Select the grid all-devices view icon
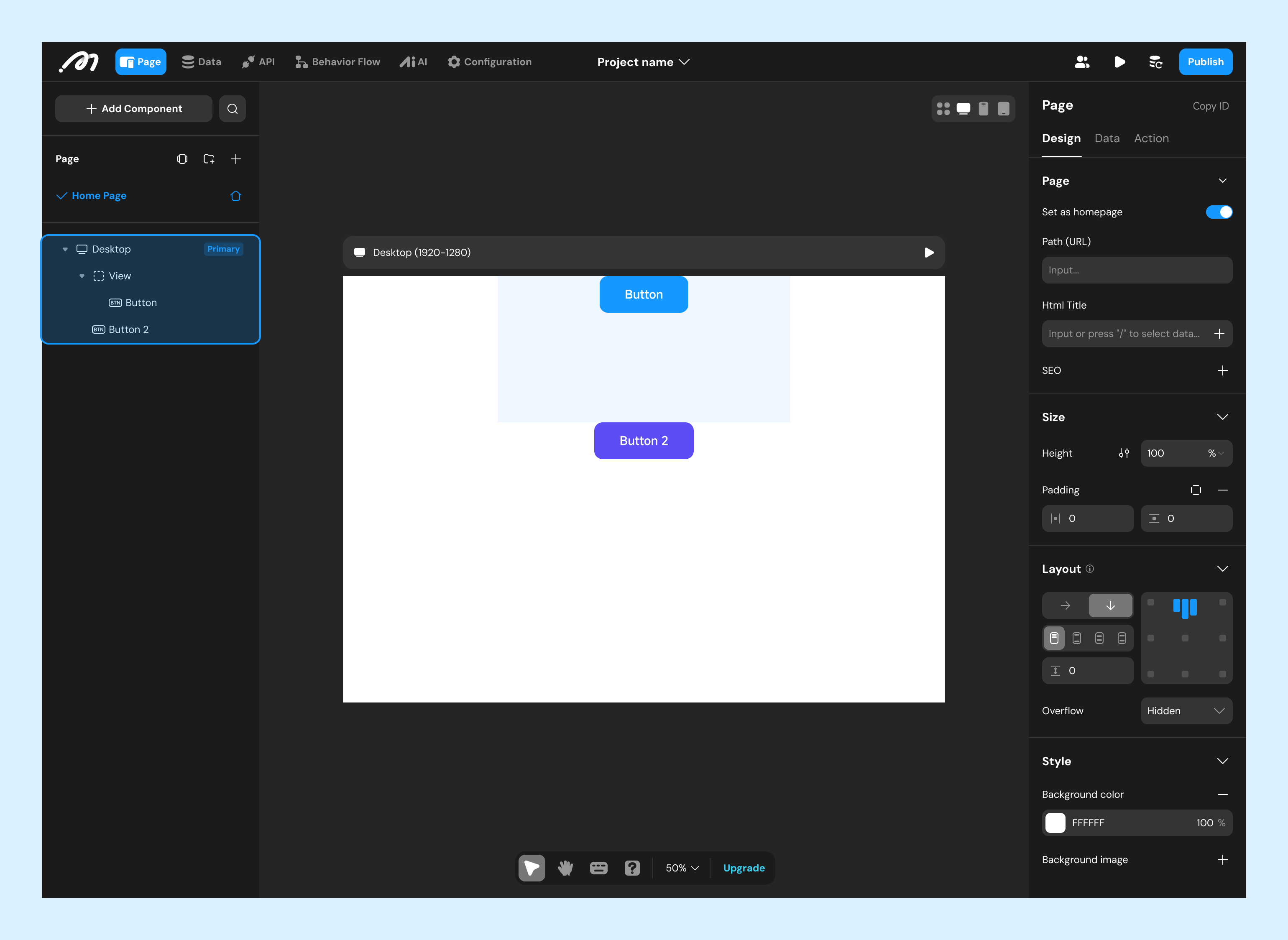Screen dimensions: 1288x940 pyautogui.click(x=943, y=109)
